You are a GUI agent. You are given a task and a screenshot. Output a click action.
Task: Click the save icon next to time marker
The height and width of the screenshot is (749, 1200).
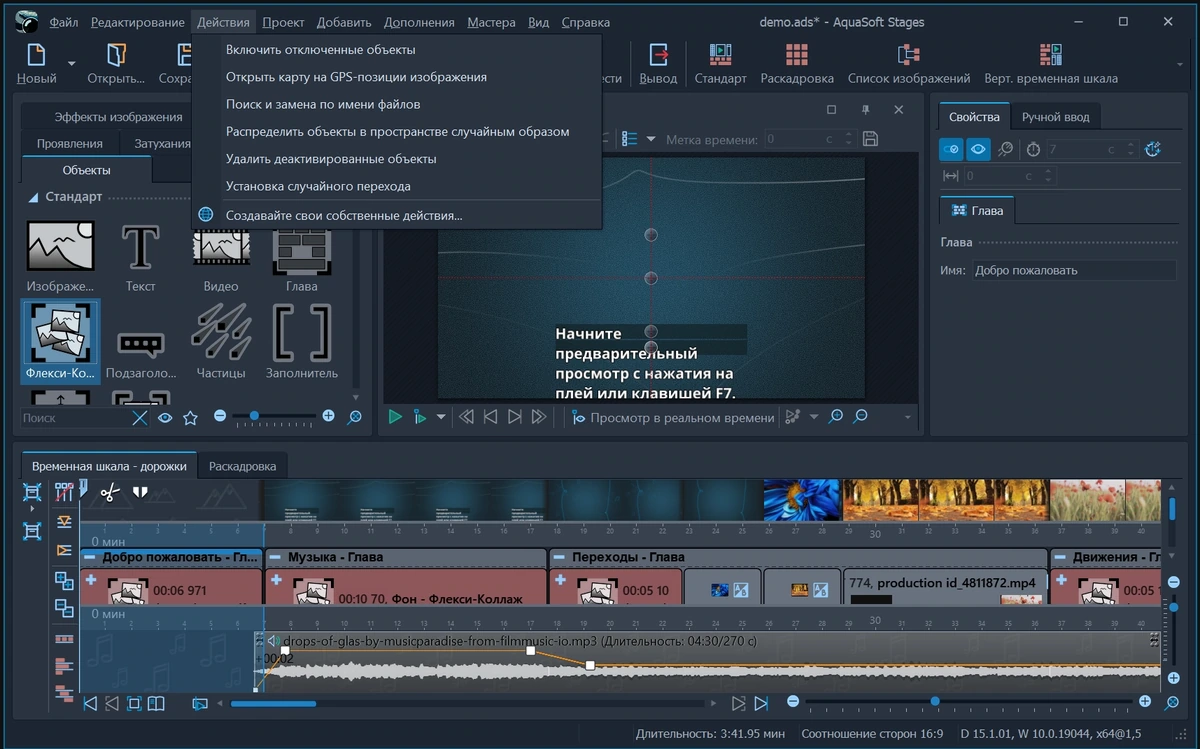click(x=870, y=139)
